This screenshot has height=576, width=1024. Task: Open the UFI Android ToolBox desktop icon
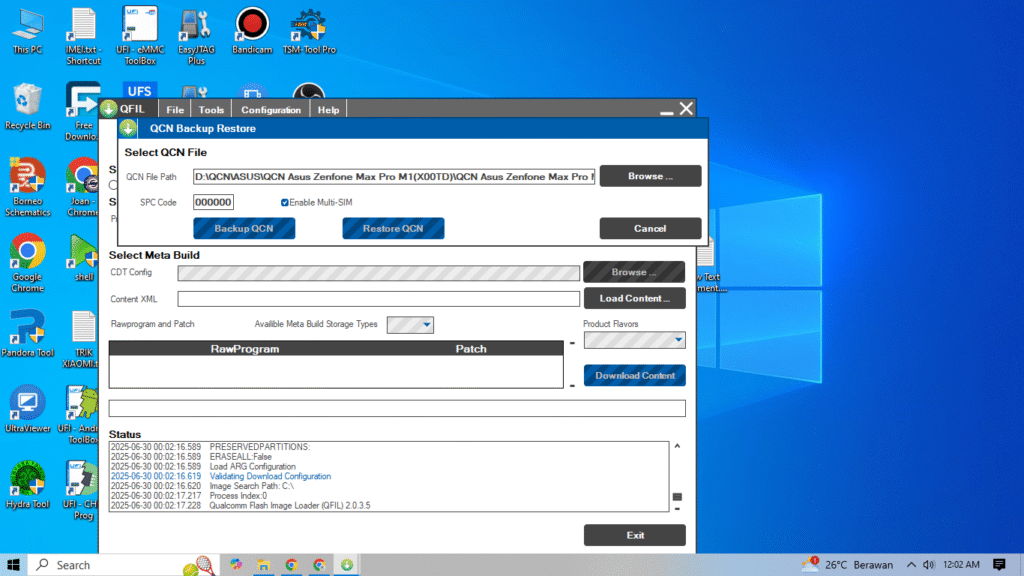click(80, 415)
